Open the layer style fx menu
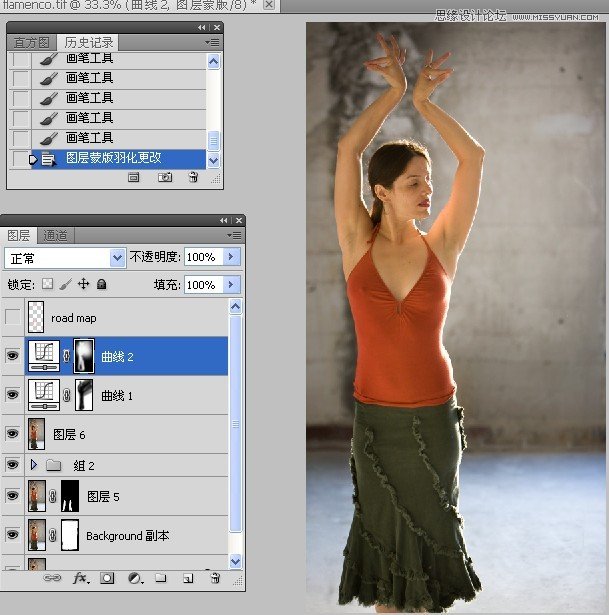This screenshot has width=609, height=615. coord(80,578)
